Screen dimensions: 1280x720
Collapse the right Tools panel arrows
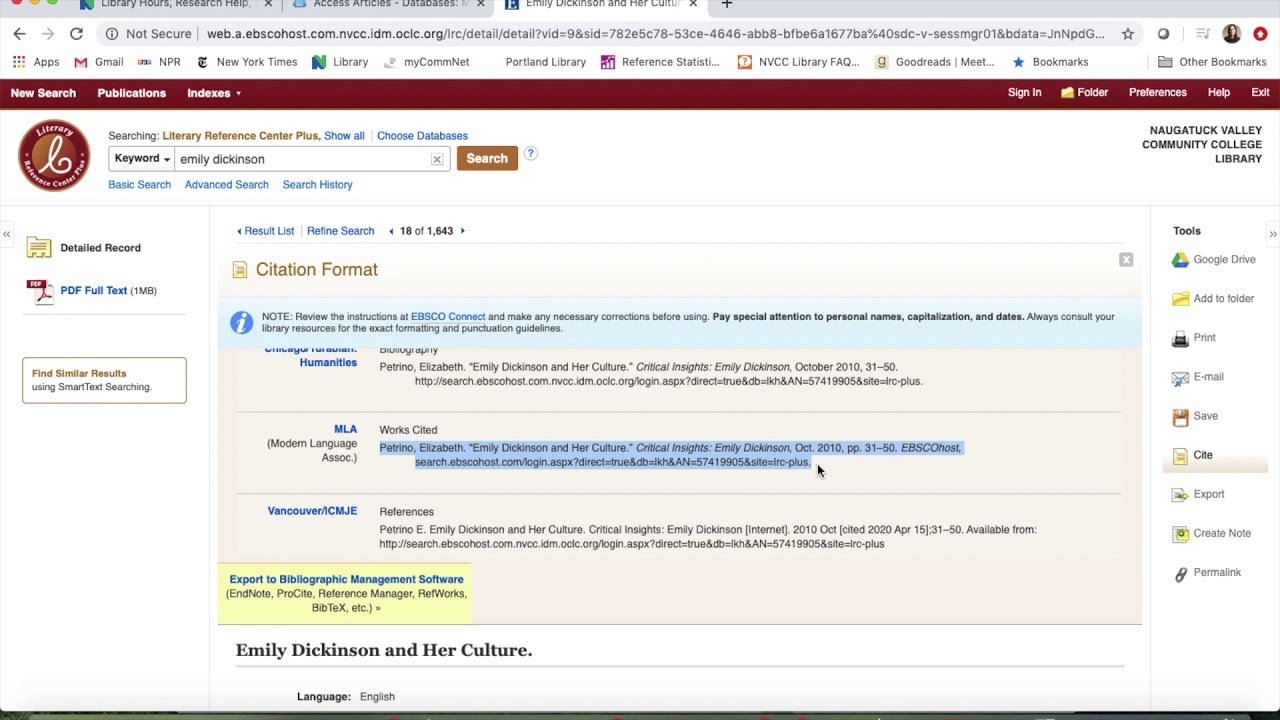coord(1273,234)
